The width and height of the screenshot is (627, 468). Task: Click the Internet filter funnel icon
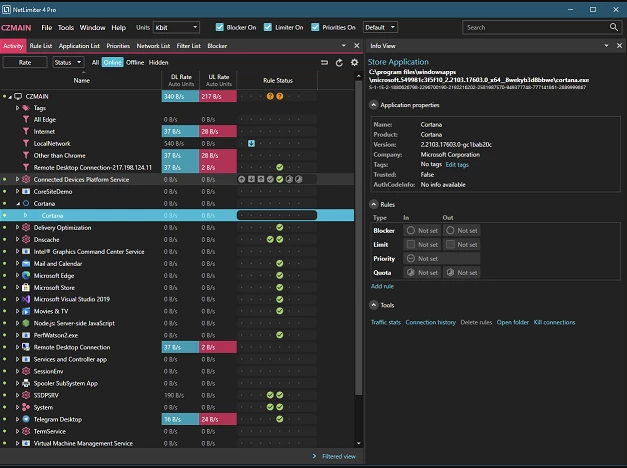pyautogui.click(x=26, y=131)
